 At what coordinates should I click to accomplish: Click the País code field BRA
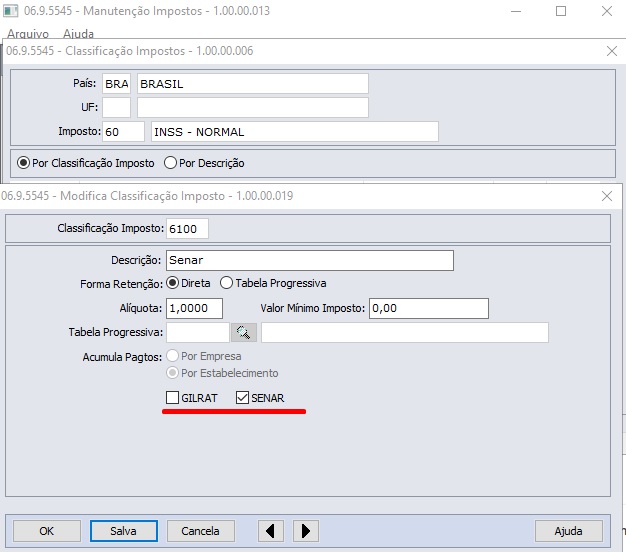(116, 84)
